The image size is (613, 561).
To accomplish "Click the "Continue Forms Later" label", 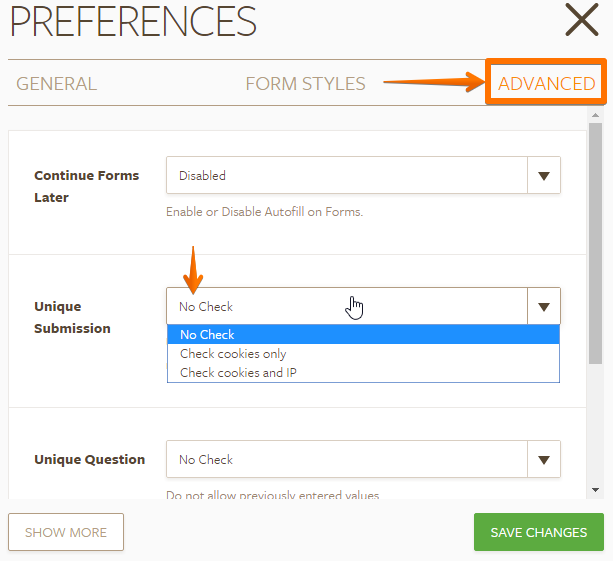I will click(x=87, y=186).
